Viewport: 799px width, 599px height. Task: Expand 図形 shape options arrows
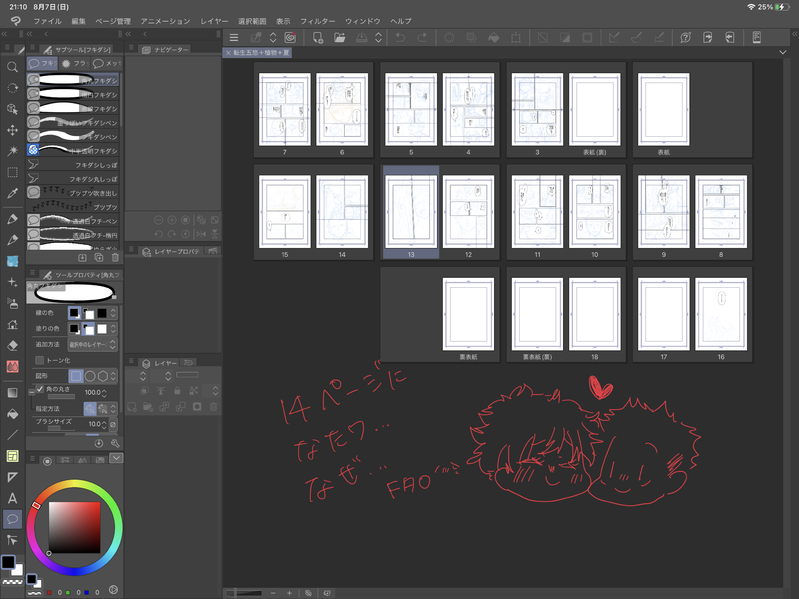tap(113, 376)
